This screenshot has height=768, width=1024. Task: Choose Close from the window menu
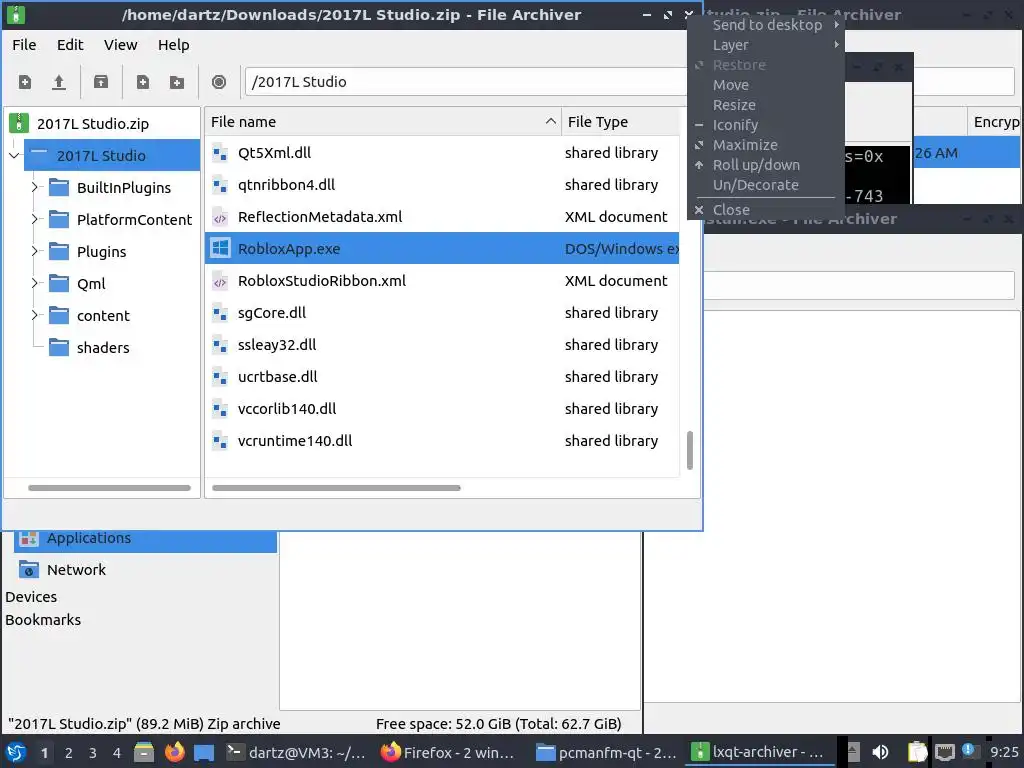tap(767, 210)
